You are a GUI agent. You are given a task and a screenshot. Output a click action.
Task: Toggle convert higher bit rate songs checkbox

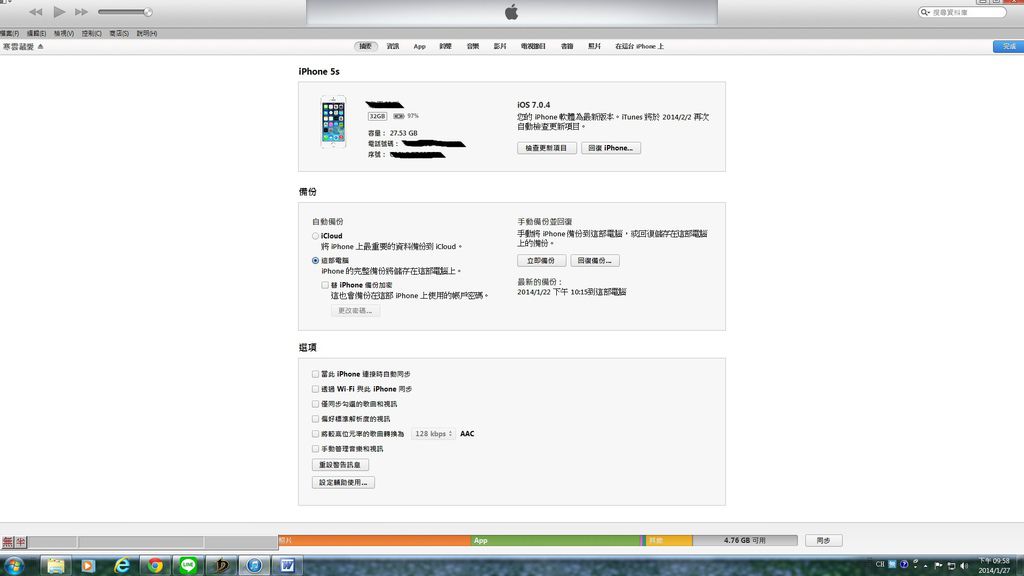pos(315,434)
